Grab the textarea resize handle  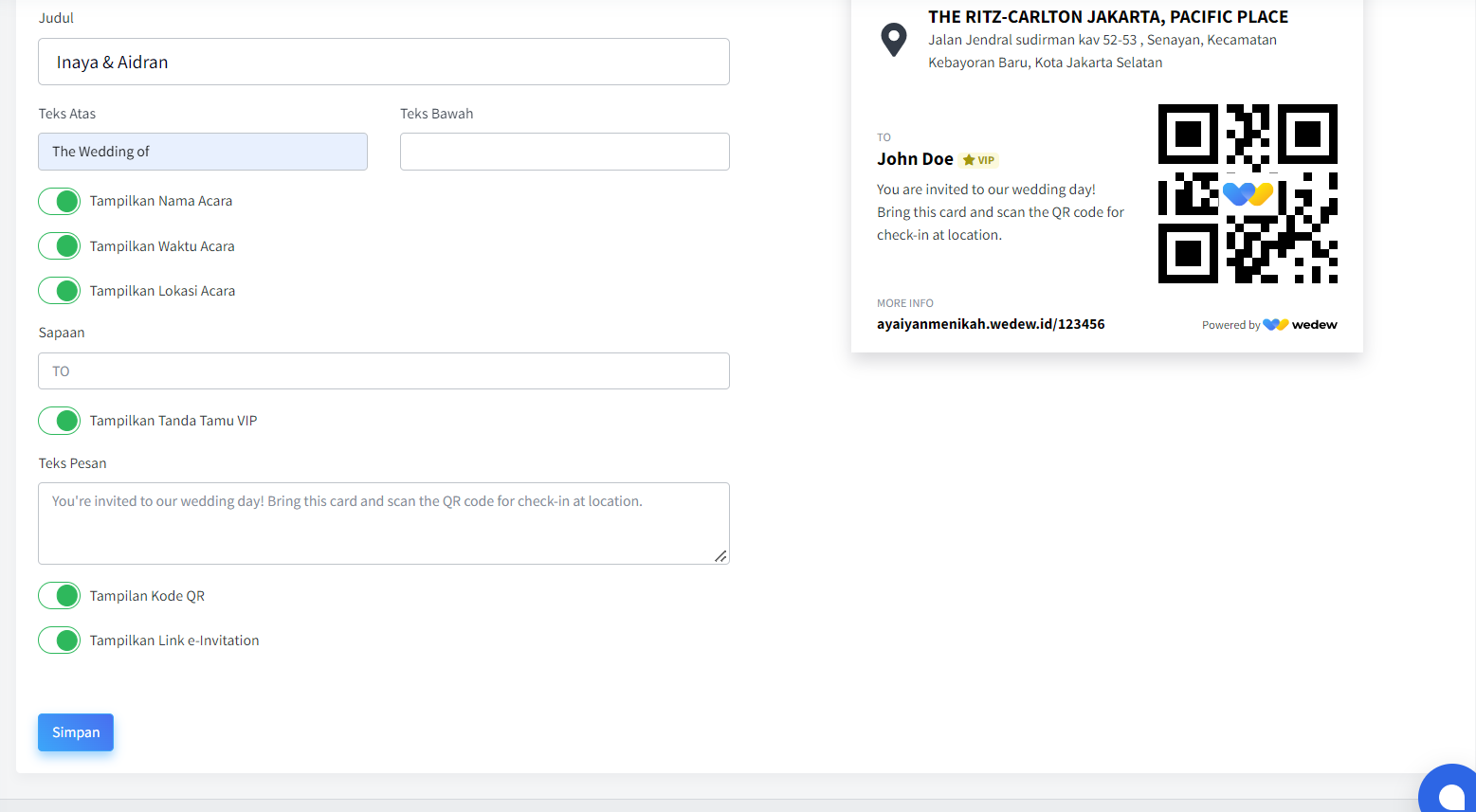point(720,556)
